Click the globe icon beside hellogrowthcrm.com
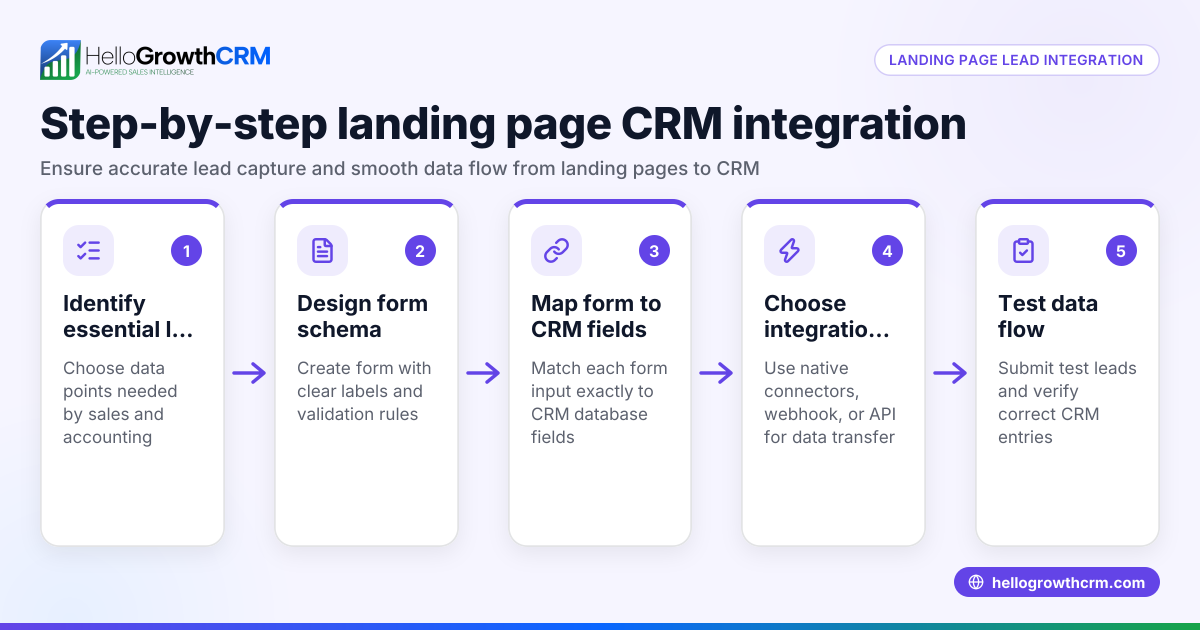This screenshot has height=630, width=1200. tap(976, 582)
